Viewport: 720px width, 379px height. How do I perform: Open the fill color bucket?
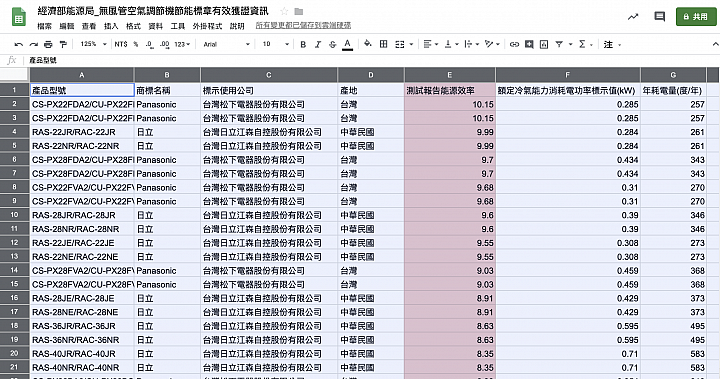point(368,44)
